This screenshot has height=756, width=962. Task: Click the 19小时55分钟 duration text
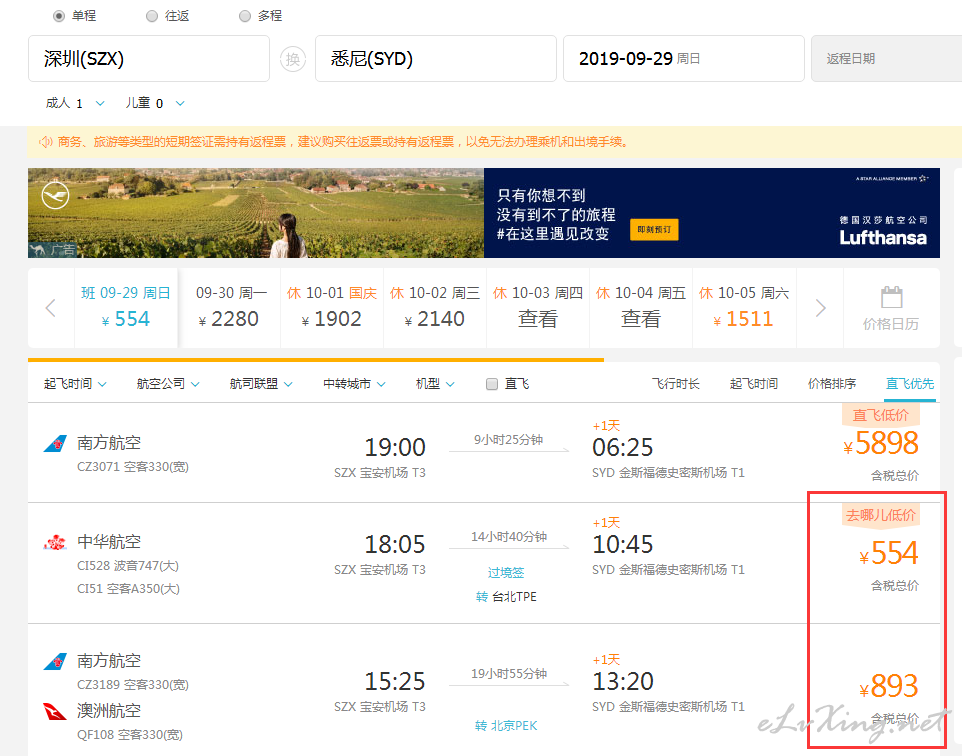coord(509,674)
